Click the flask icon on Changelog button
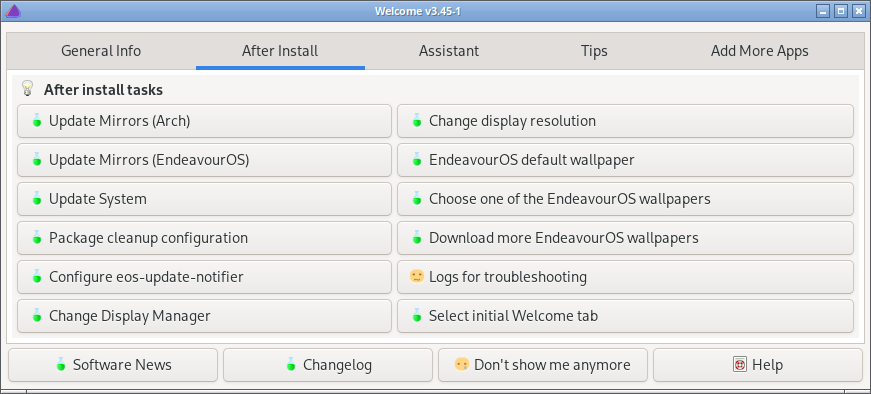Image resolution: width=871 pixels, height=394 pixels. tap(291, 365)
